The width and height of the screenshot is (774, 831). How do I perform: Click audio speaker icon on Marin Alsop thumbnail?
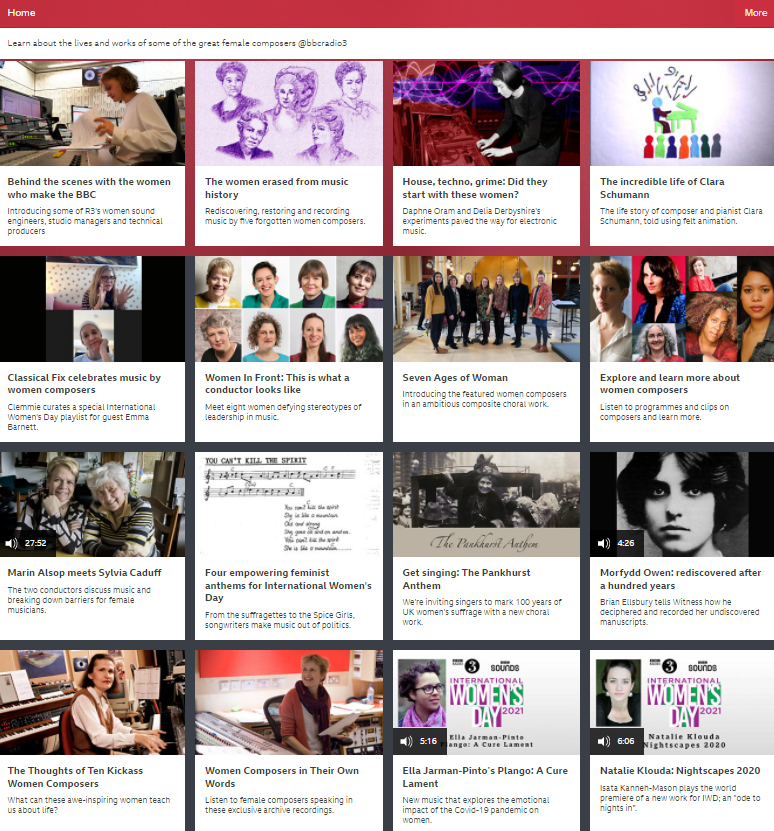(12, 544)
